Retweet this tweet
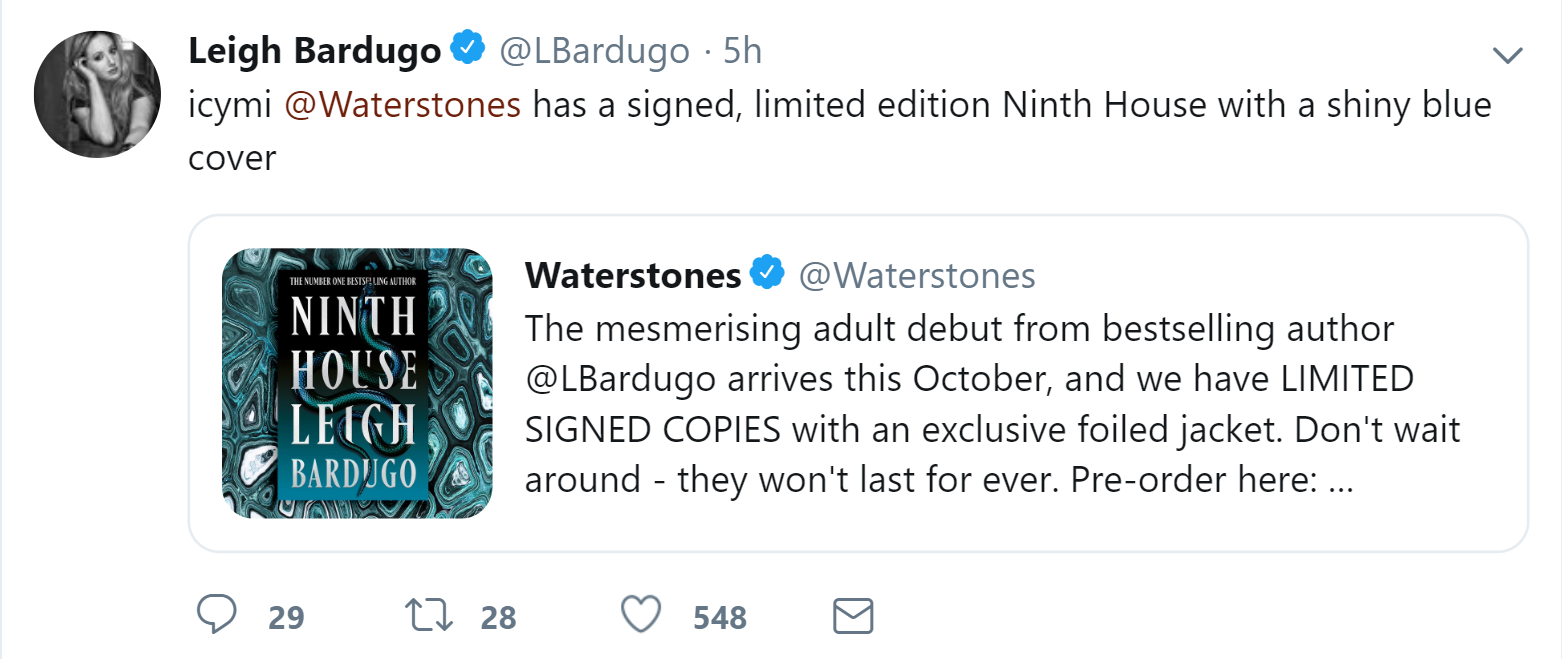Viewport: 1562px width, 659px height. click(427, 616)
